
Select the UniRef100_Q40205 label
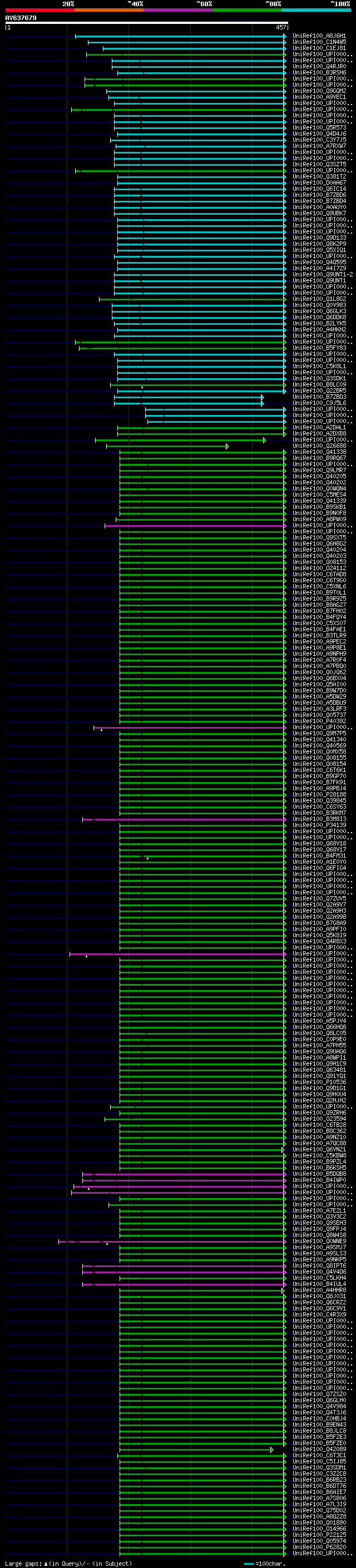[319, 476]
